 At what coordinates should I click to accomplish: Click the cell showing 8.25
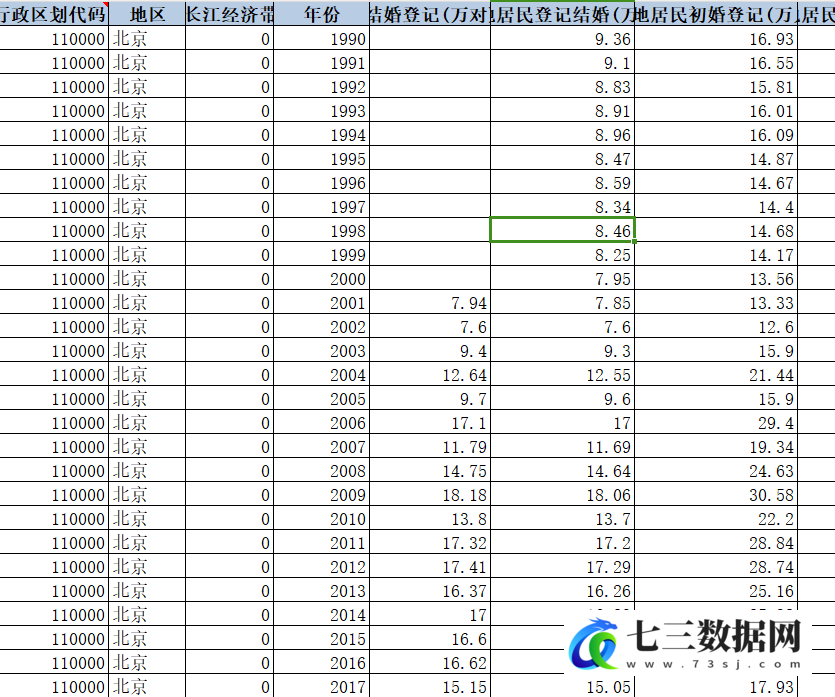click(x=562, y=254)
